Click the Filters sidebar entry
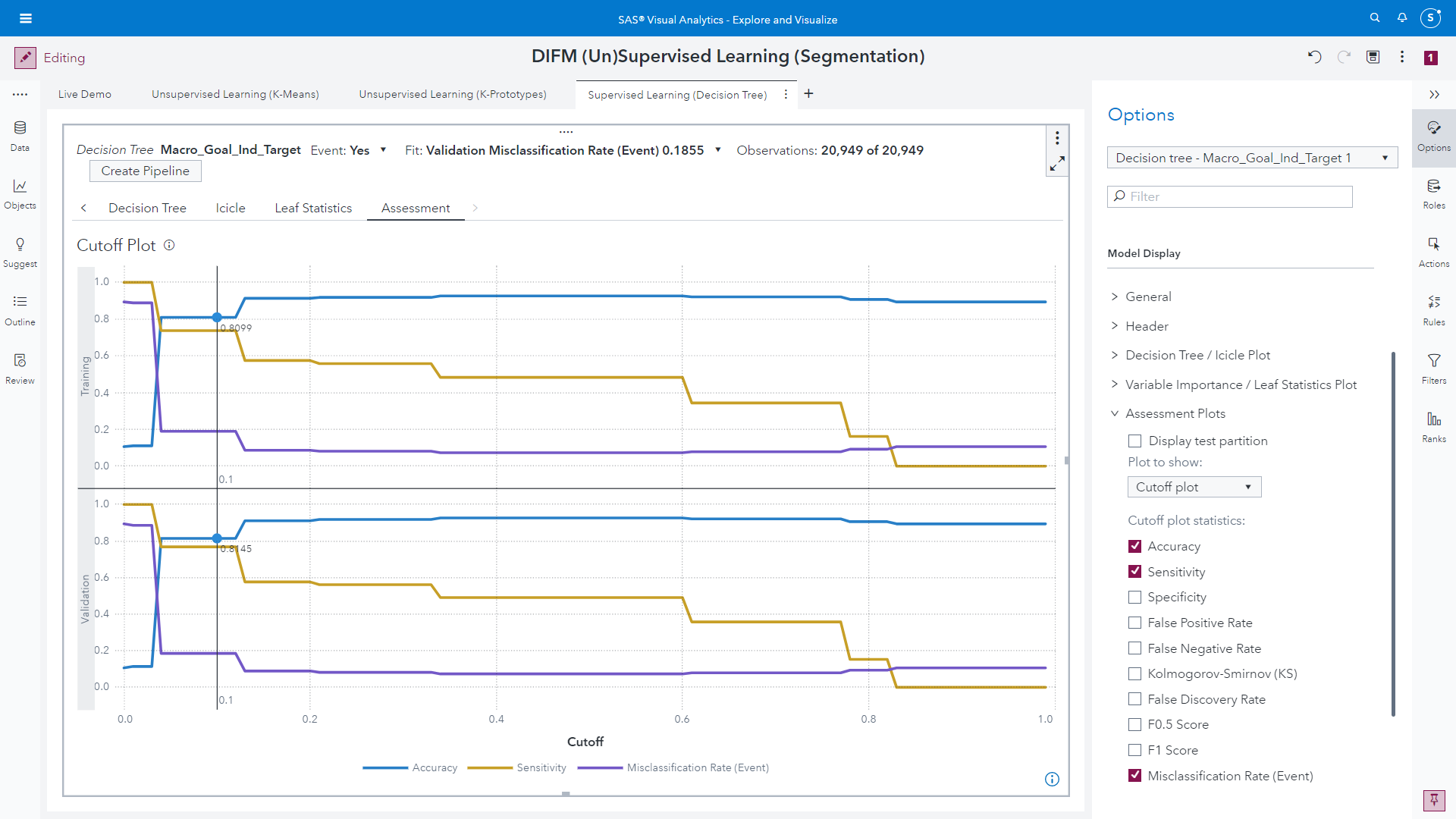Image resolution: width=1456 pixels, height=819 pixels. (x=1433, y=369)
